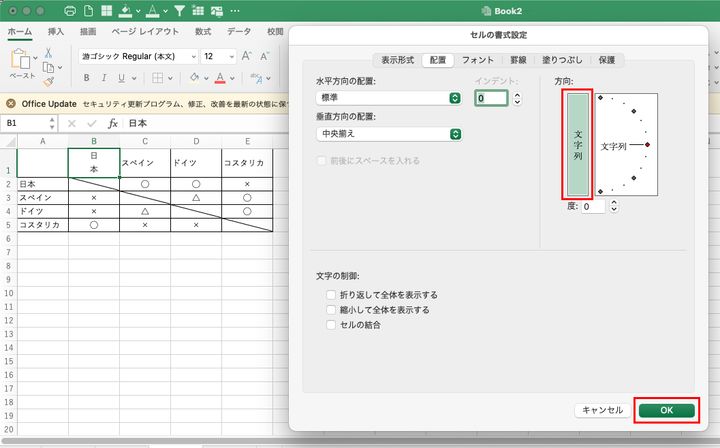Image resolution: width=720 pixels, height=448 pixels.
Task: Click the 度 degrees input field
Action: (591, 207)
